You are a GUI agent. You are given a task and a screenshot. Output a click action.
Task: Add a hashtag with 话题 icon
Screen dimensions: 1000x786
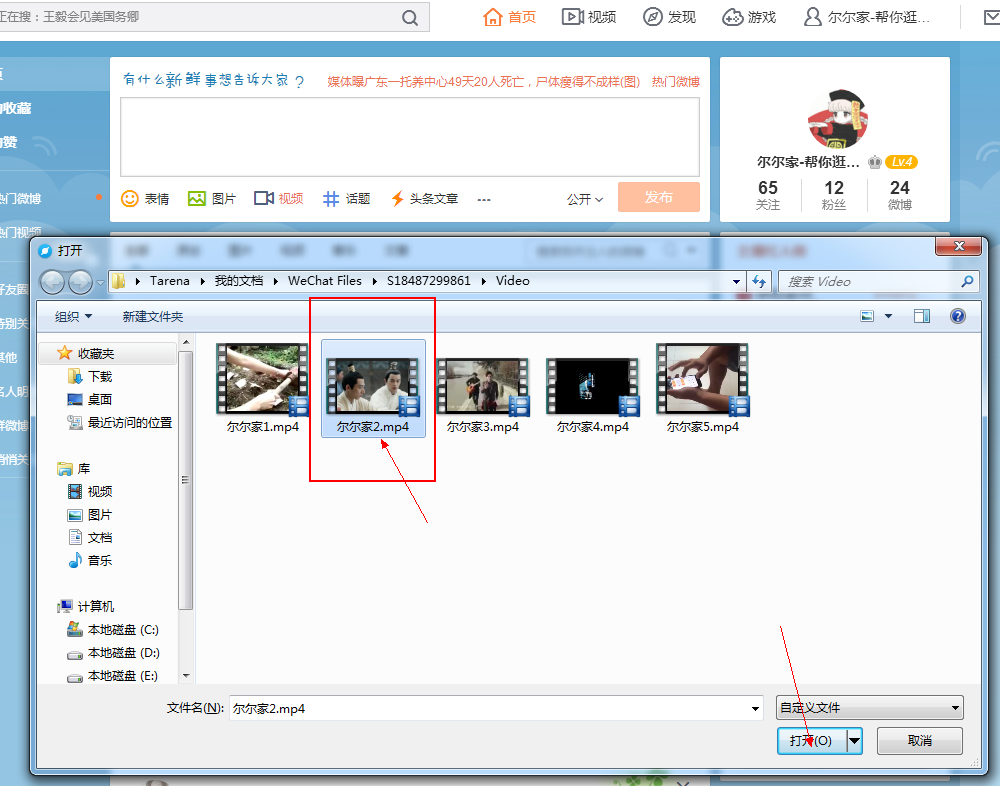tap(346, 198)
